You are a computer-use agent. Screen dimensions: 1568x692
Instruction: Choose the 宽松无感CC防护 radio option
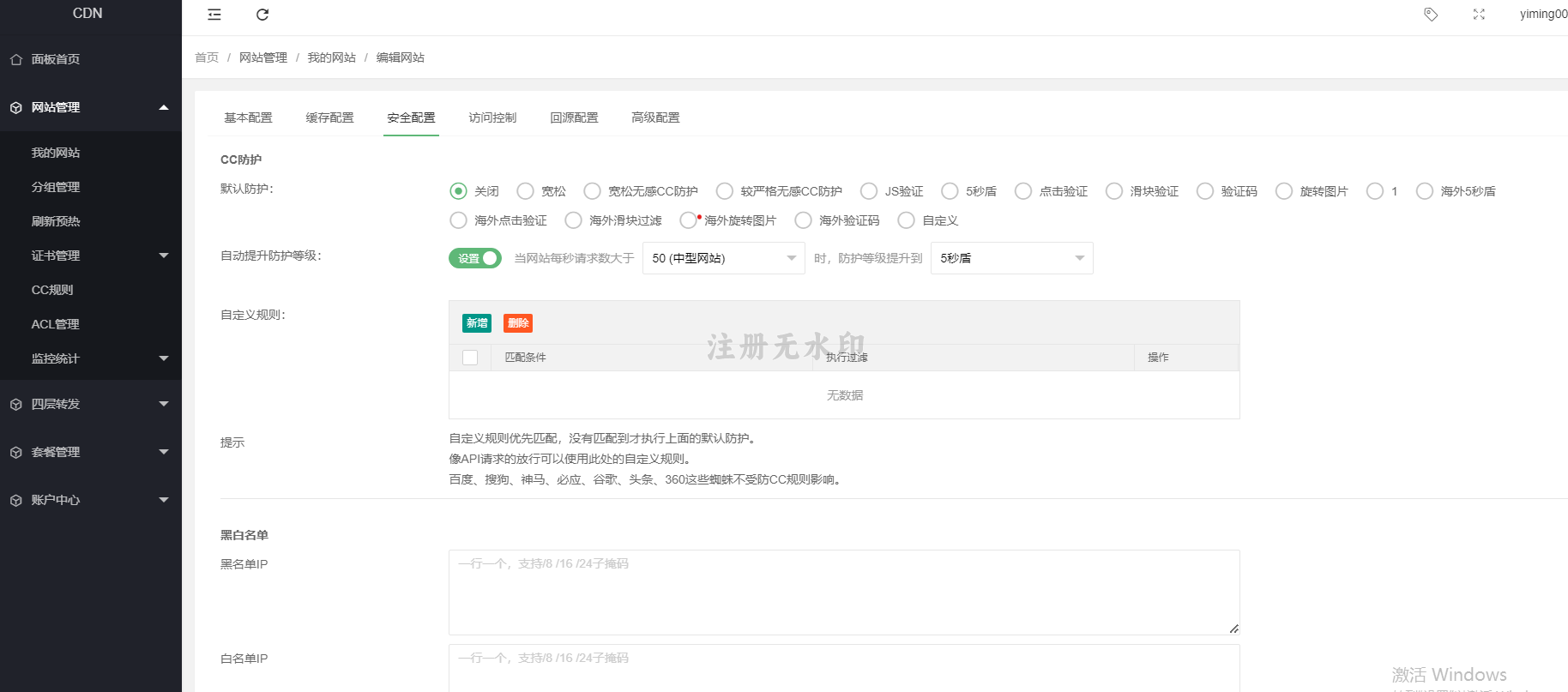coord(592,191)
